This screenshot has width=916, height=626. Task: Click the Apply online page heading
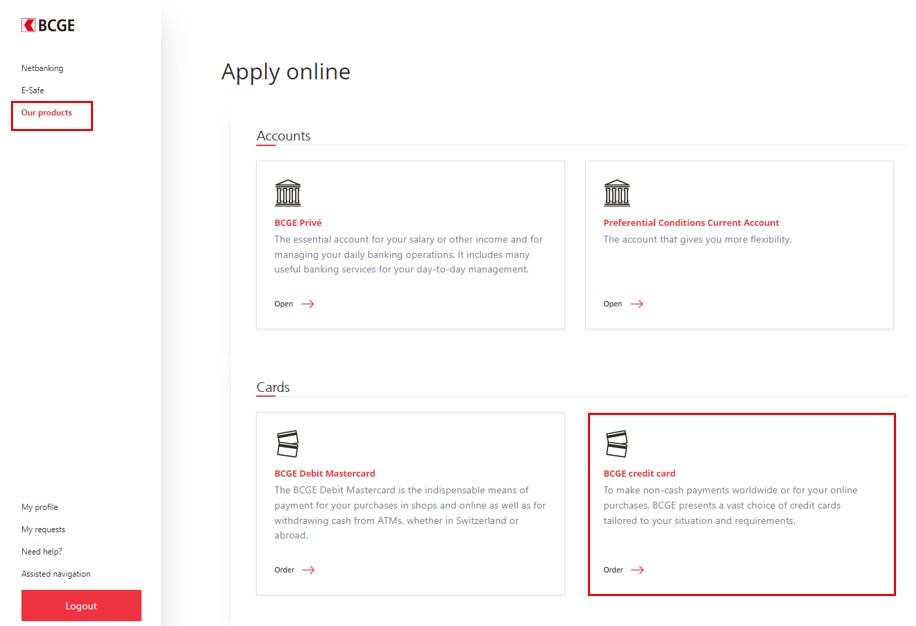point(286,72)
